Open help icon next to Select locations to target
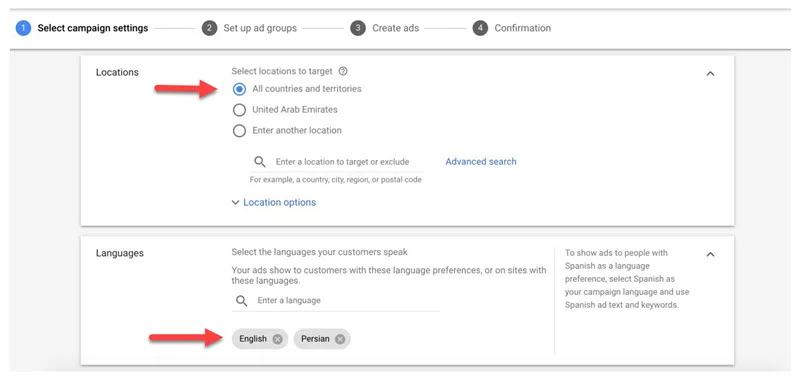Screen dimensions: 800x380 tap(343, 71)
